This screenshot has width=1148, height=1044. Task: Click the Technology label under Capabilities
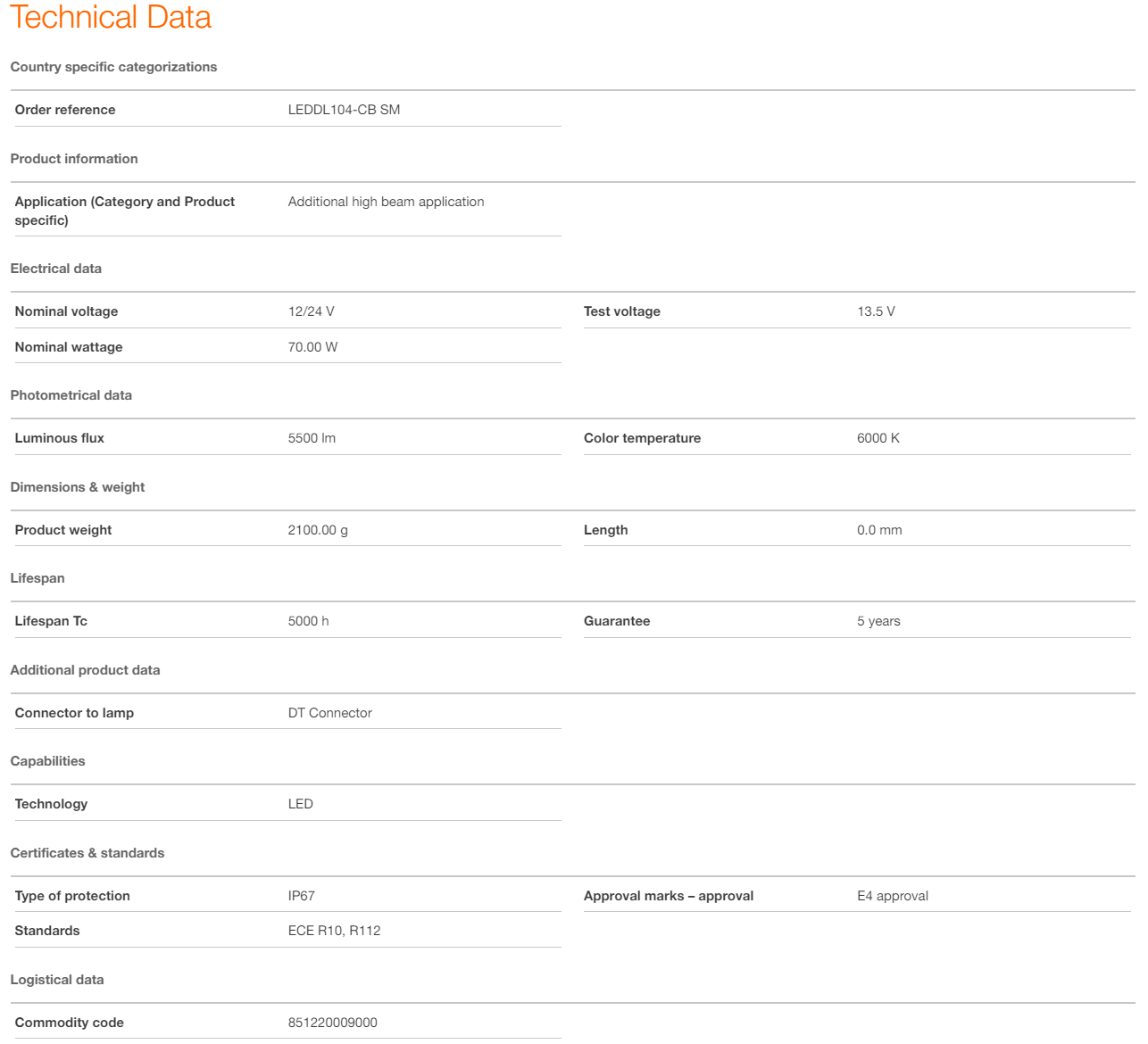[51, 804]
